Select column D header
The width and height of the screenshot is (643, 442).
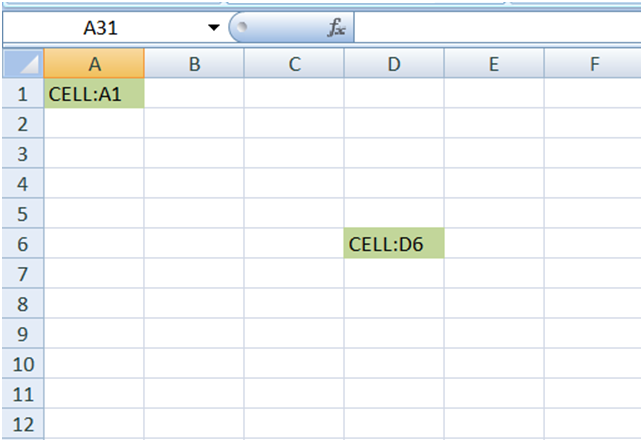click(x=393, y=64)
